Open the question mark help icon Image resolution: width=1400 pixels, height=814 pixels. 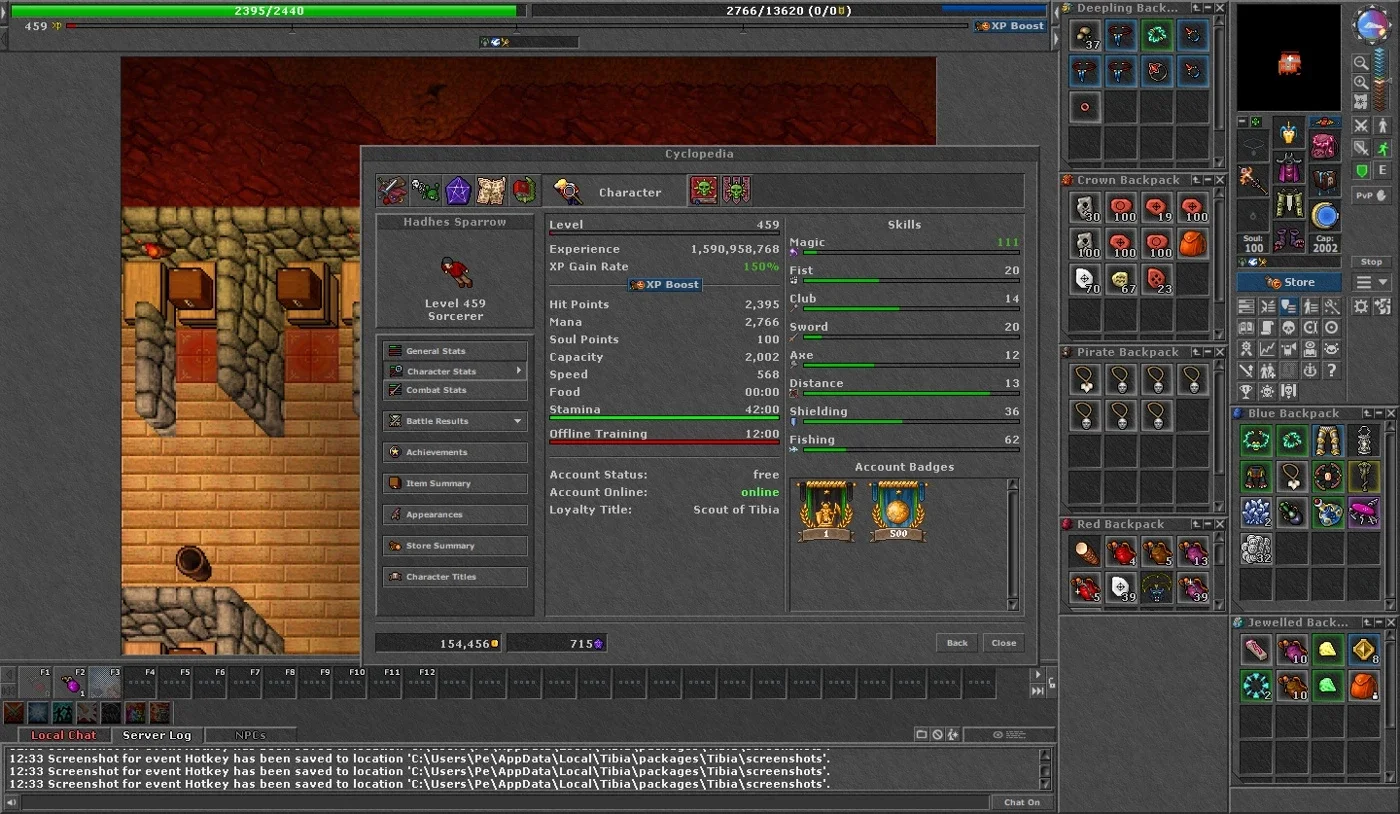1332,370
